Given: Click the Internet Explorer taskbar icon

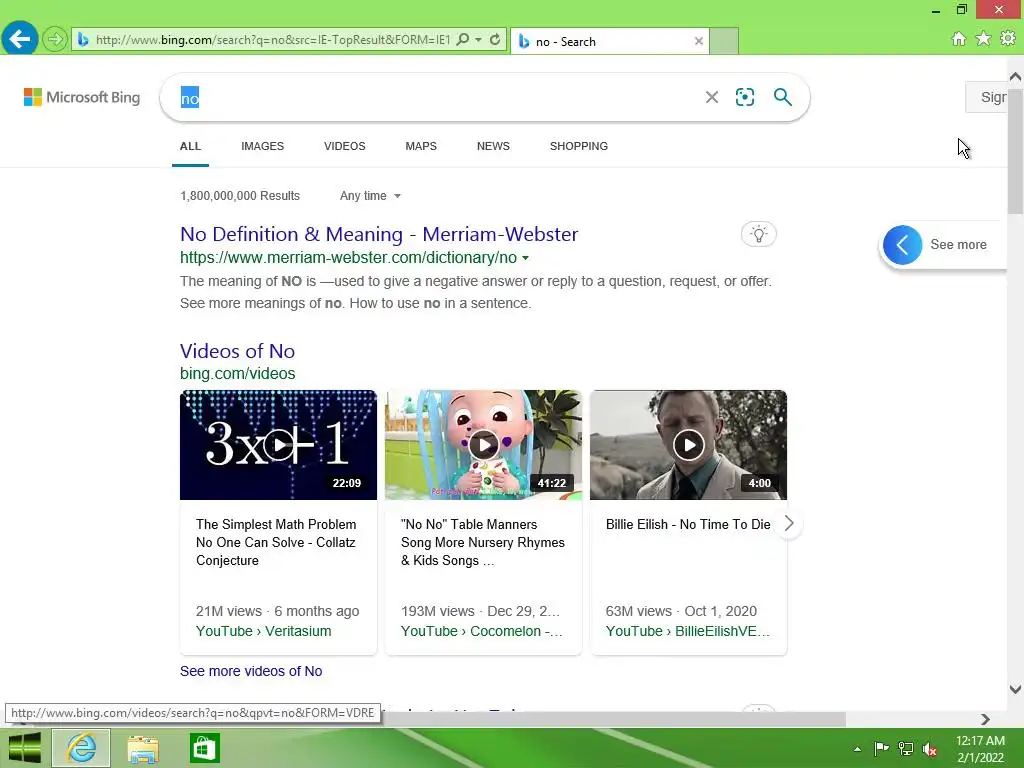Looking at the screenshot, I should coord(82,748).
